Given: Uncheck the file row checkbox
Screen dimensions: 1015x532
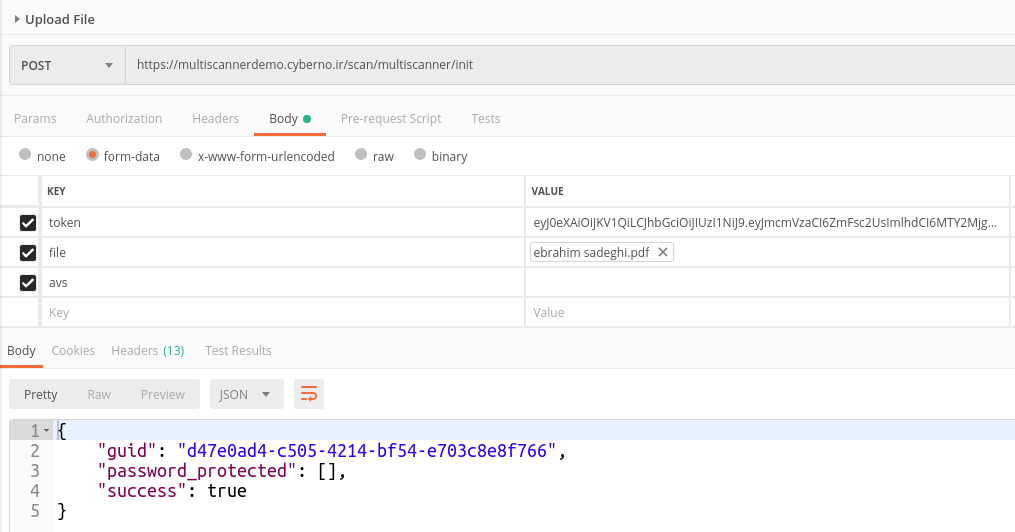Looking at the screenshot, I should point(28,253).
